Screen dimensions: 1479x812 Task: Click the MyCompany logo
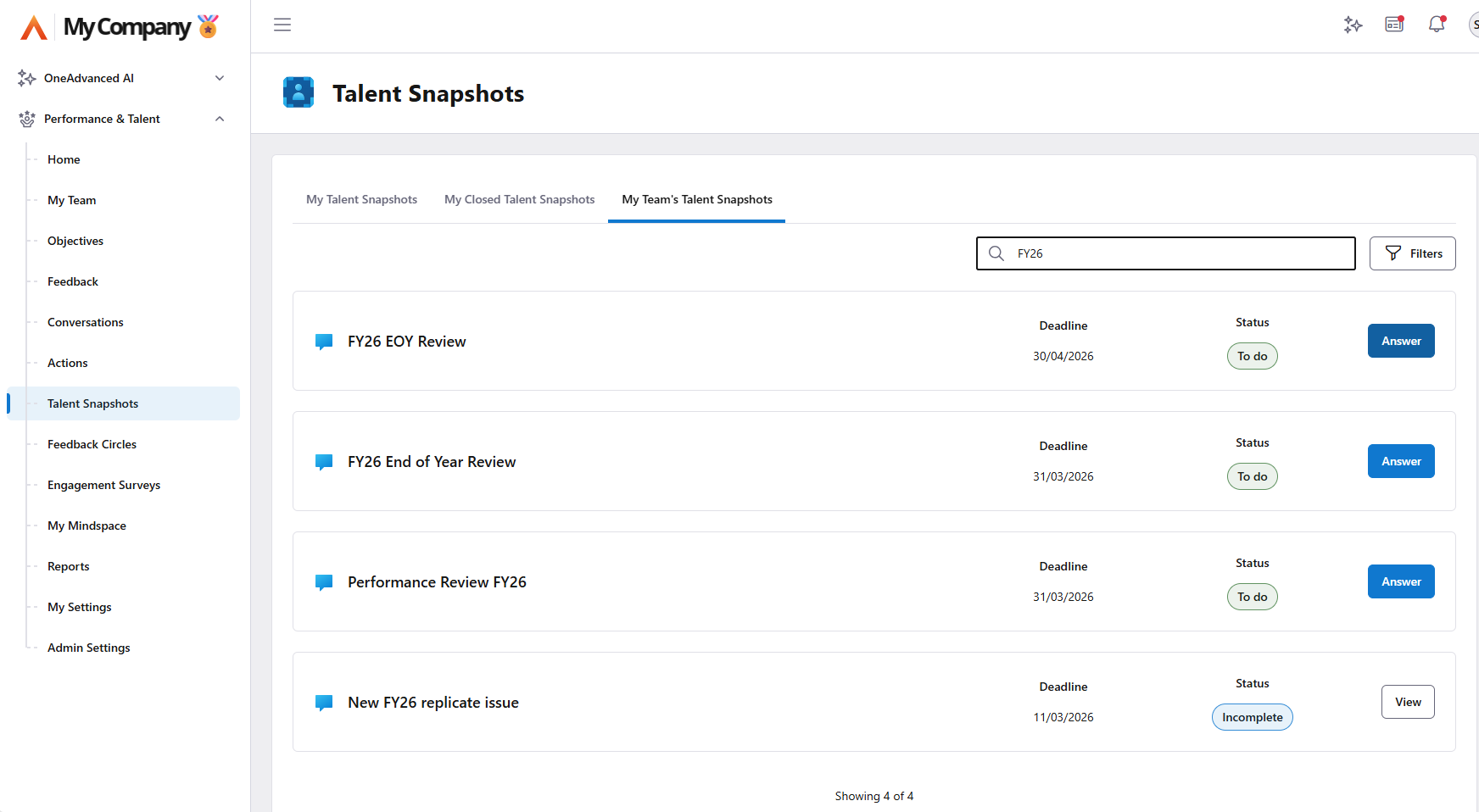point(120,27)
